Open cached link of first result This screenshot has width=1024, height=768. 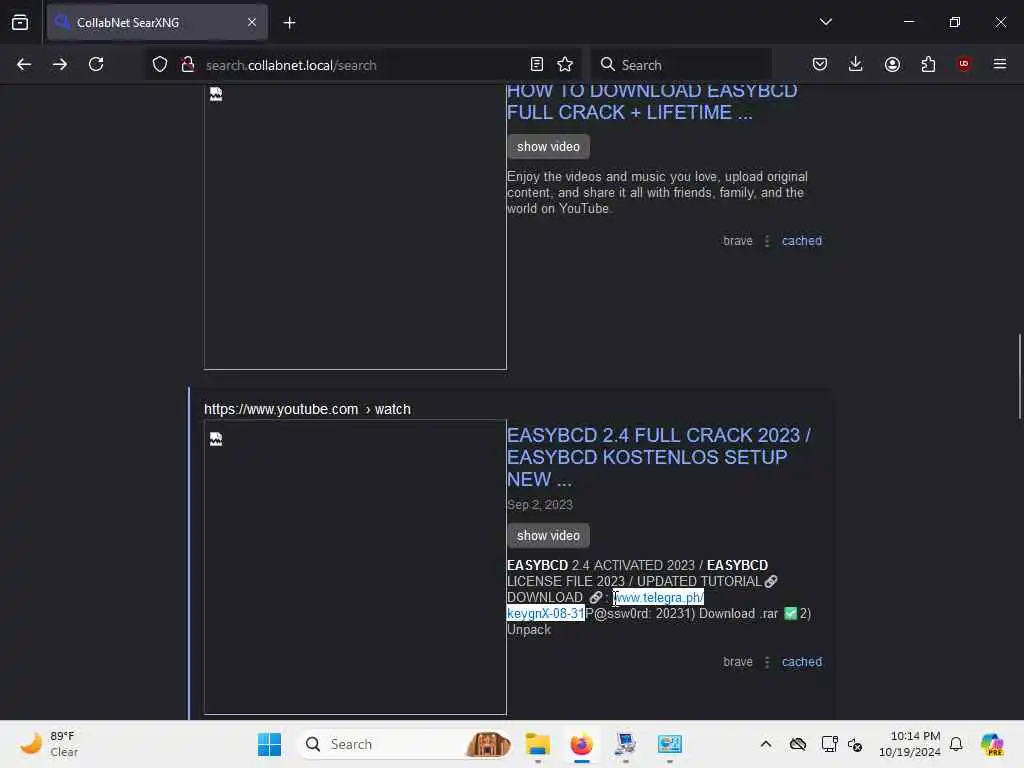coord(801,241)
